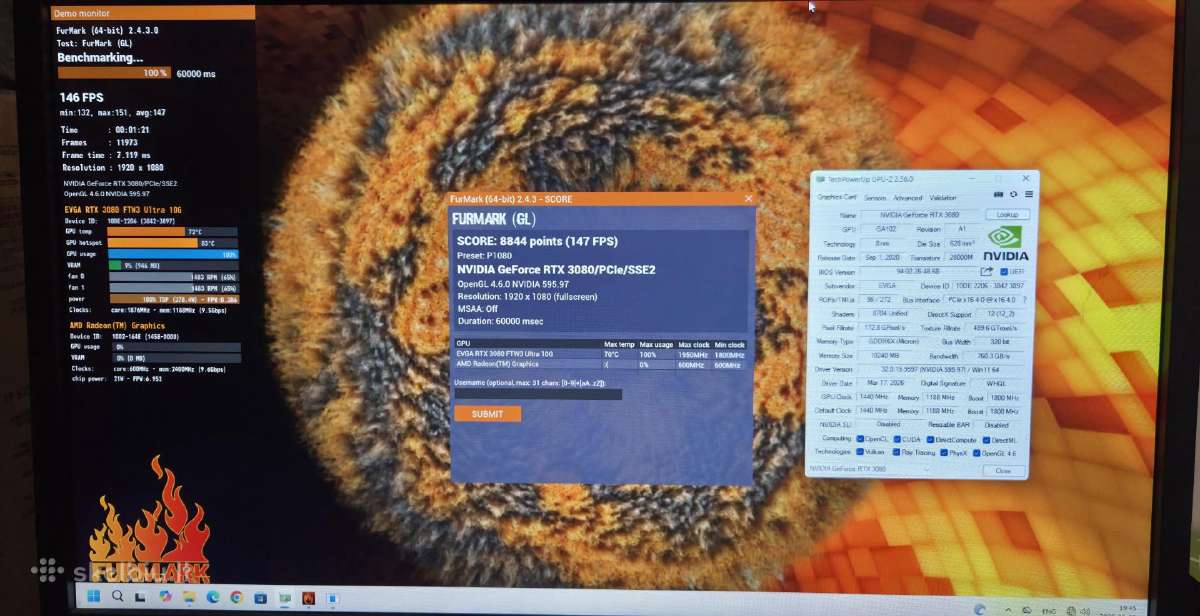
Task: Toggle the DirectCompute checkbox
Action: point(931,440)
